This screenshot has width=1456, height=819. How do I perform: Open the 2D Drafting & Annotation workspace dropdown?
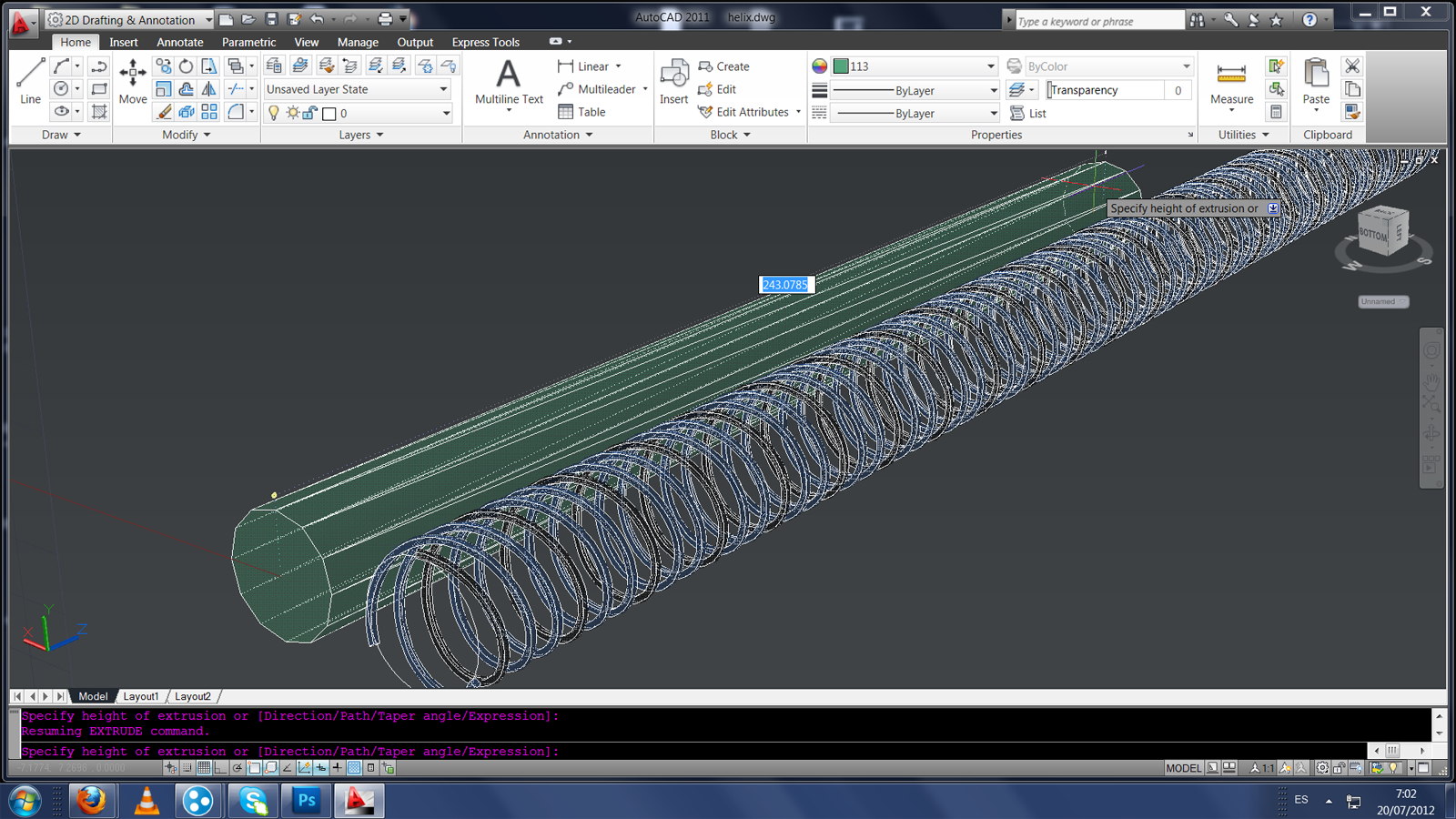[x=129, y=19]
